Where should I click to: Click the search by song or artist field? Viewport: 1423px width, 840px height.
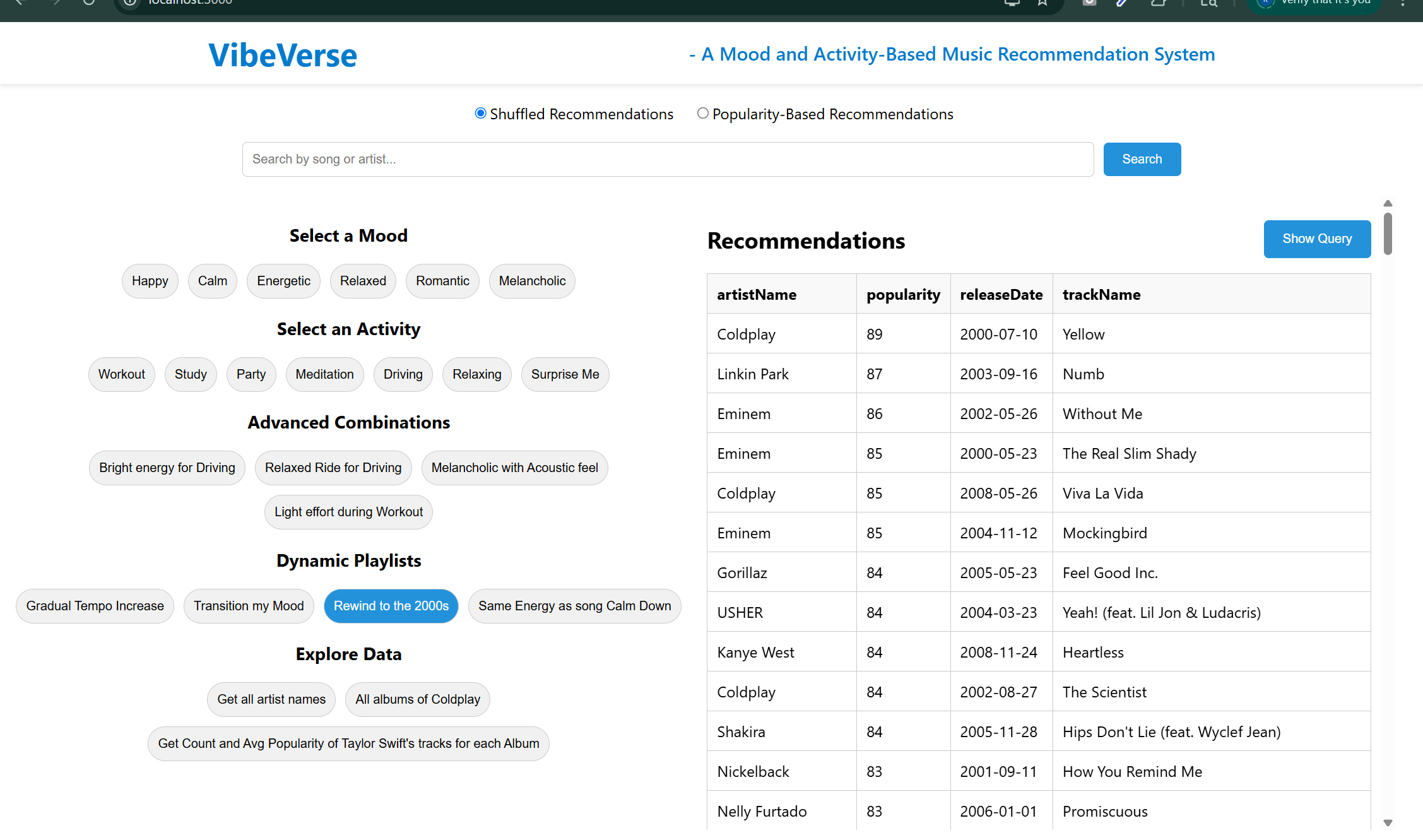[667, 159]
